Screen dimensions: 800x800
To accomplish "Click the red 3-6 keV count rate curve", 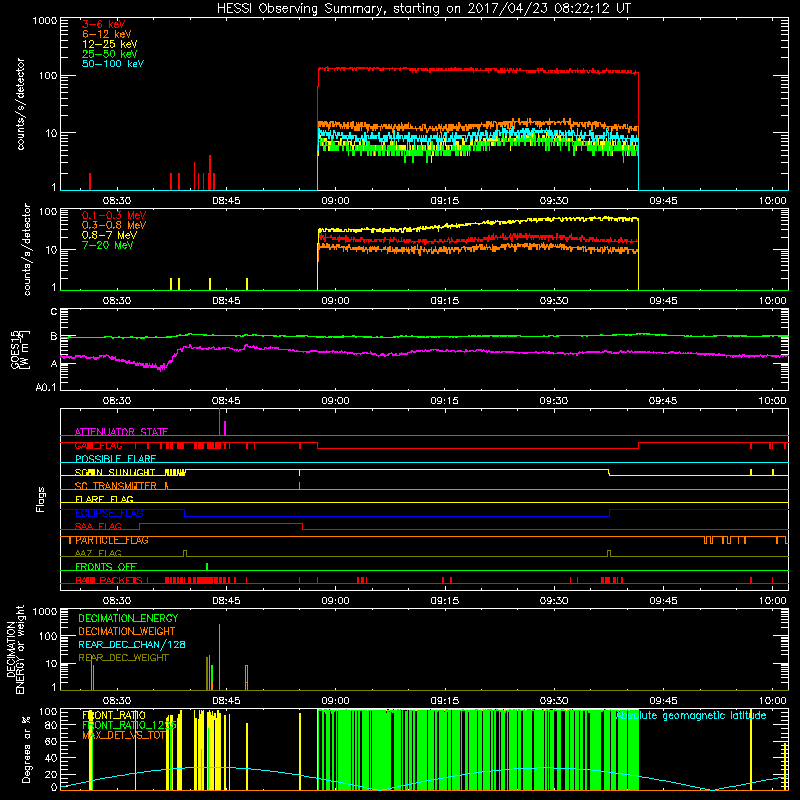I will click(x=478, y=70).
